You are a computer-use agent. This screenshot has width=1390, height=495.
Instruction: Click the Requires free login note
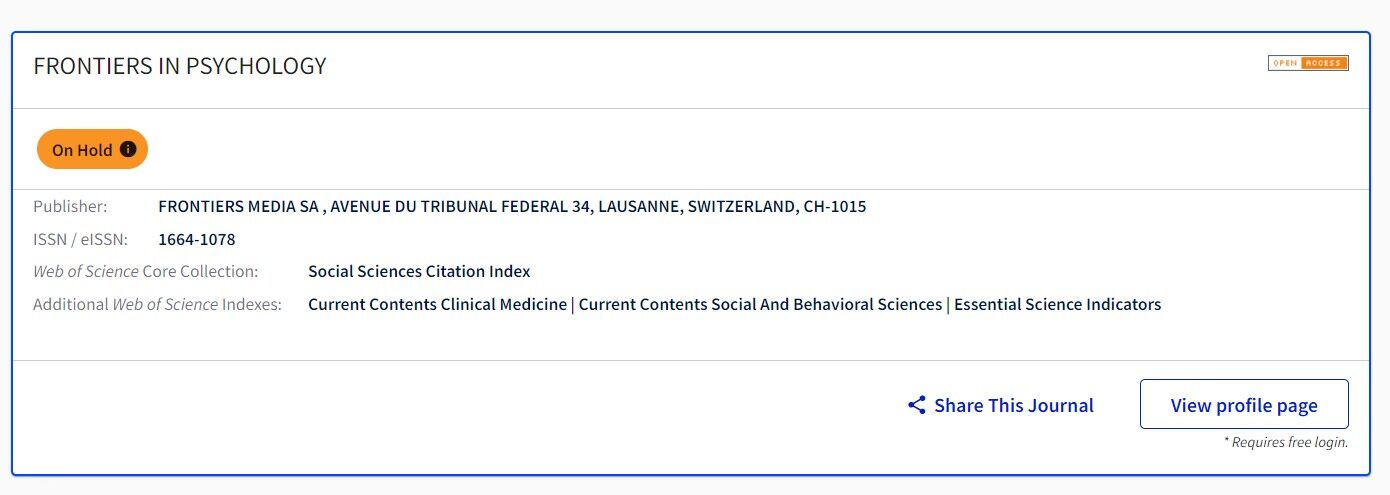pyautogui.click(x=1286, y=442)
